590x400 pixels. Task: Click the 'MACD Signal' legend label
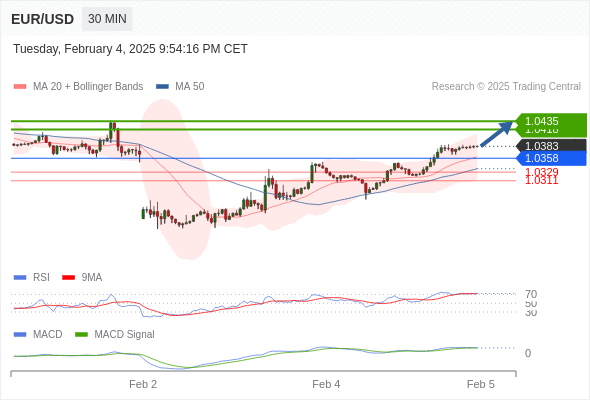coord(125,335)
